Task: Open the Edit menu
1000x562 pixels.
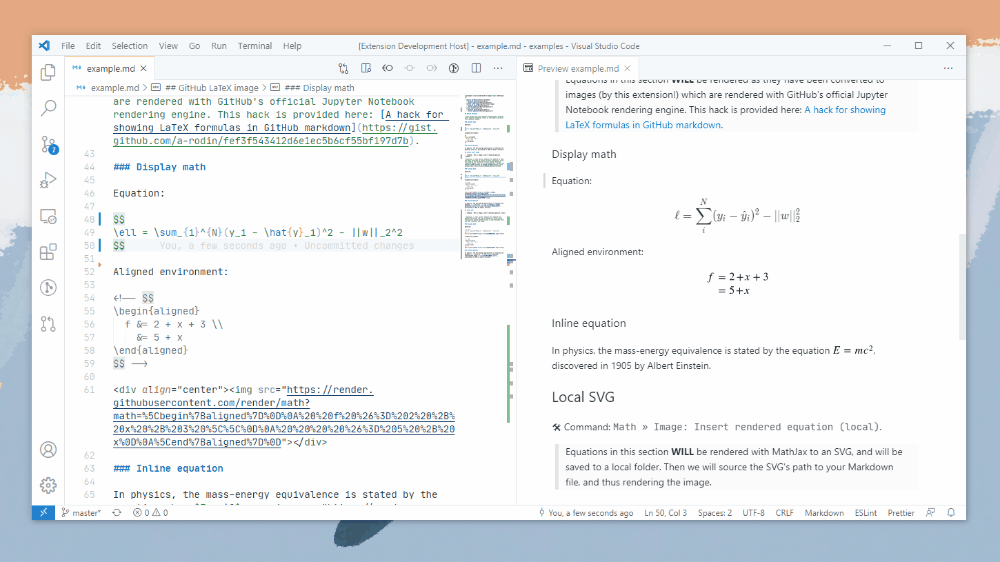Action: 93,46
